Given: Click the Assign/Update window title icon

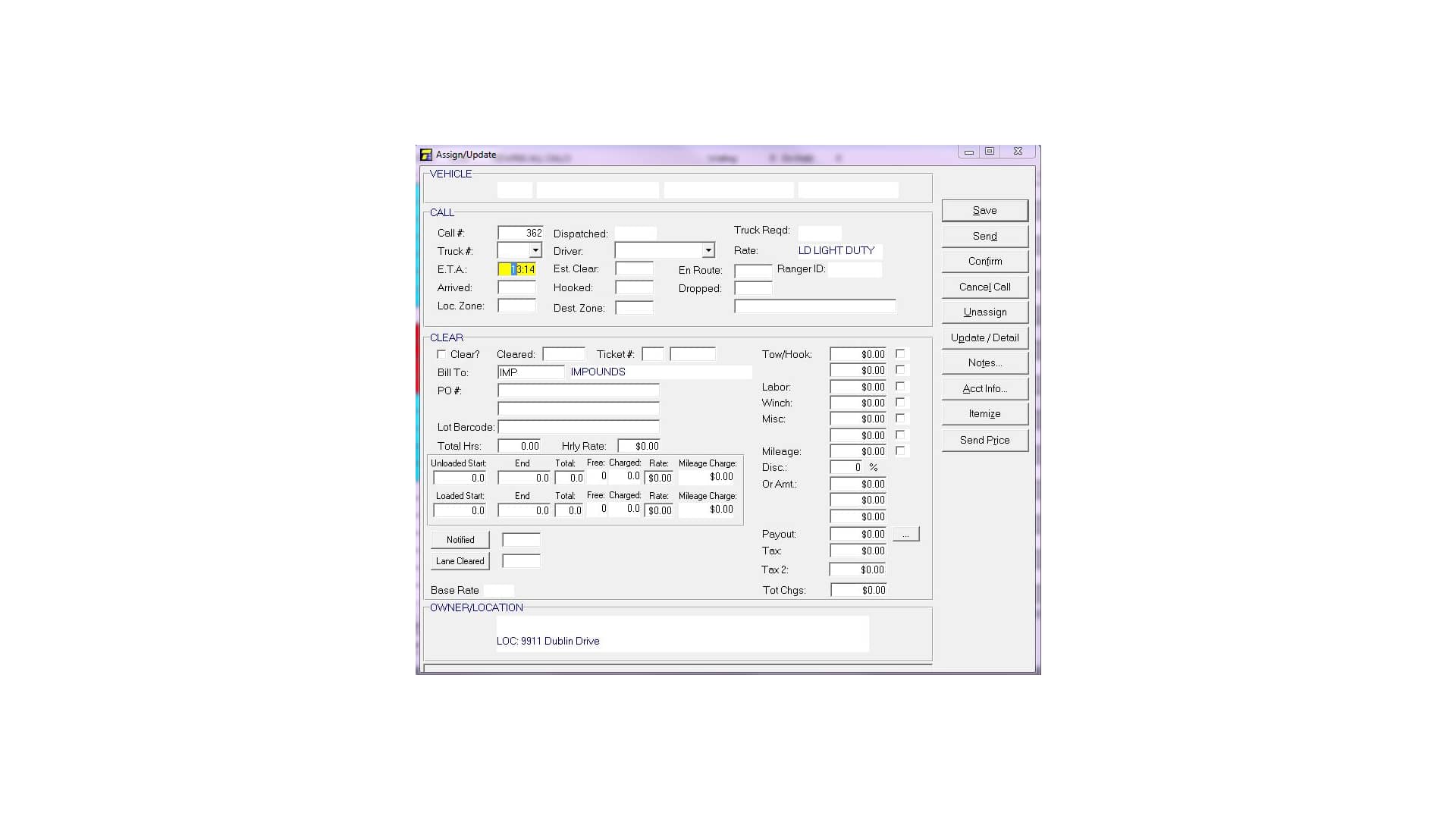Looking at the screenshot, I should pyautogui.click(x=426, y=155).
